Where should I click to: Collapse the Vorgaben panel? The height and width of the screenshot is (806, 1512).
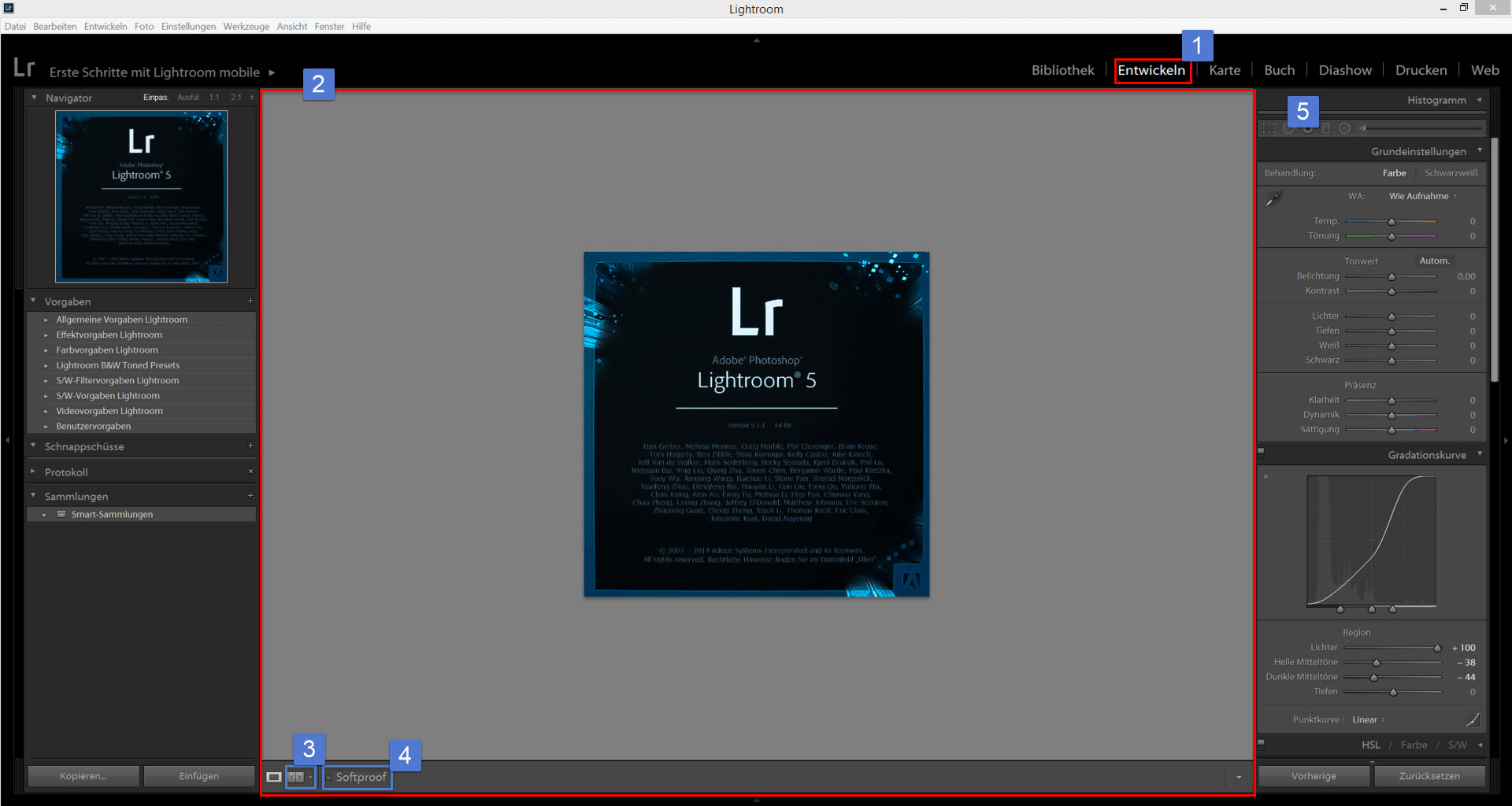[x=33, y=301]
